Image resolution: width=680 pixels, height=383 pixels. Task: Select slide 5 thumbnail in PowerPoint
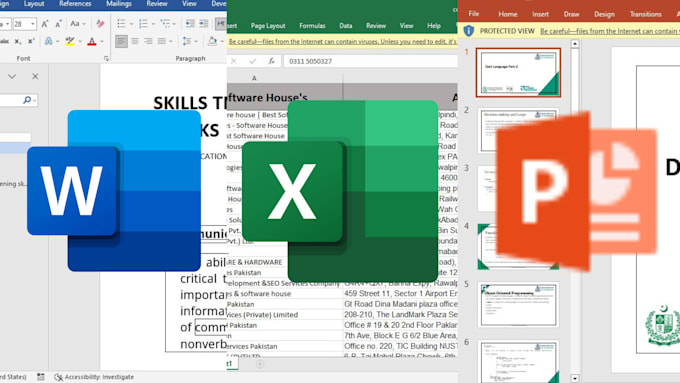(x=518, y=304)
